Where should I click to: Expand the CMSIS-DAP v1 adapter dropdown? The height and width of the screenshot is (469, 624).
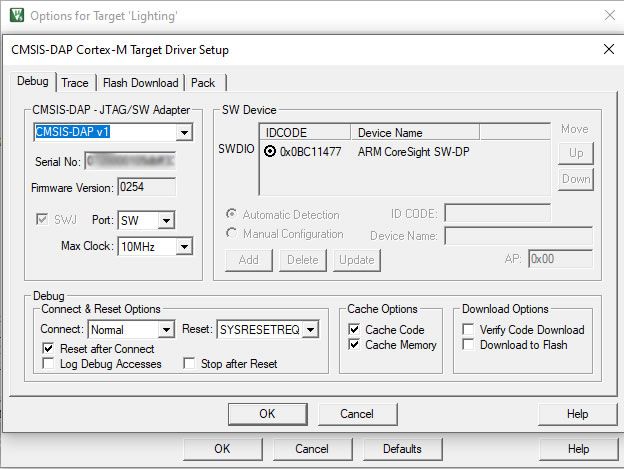[184, 132]
